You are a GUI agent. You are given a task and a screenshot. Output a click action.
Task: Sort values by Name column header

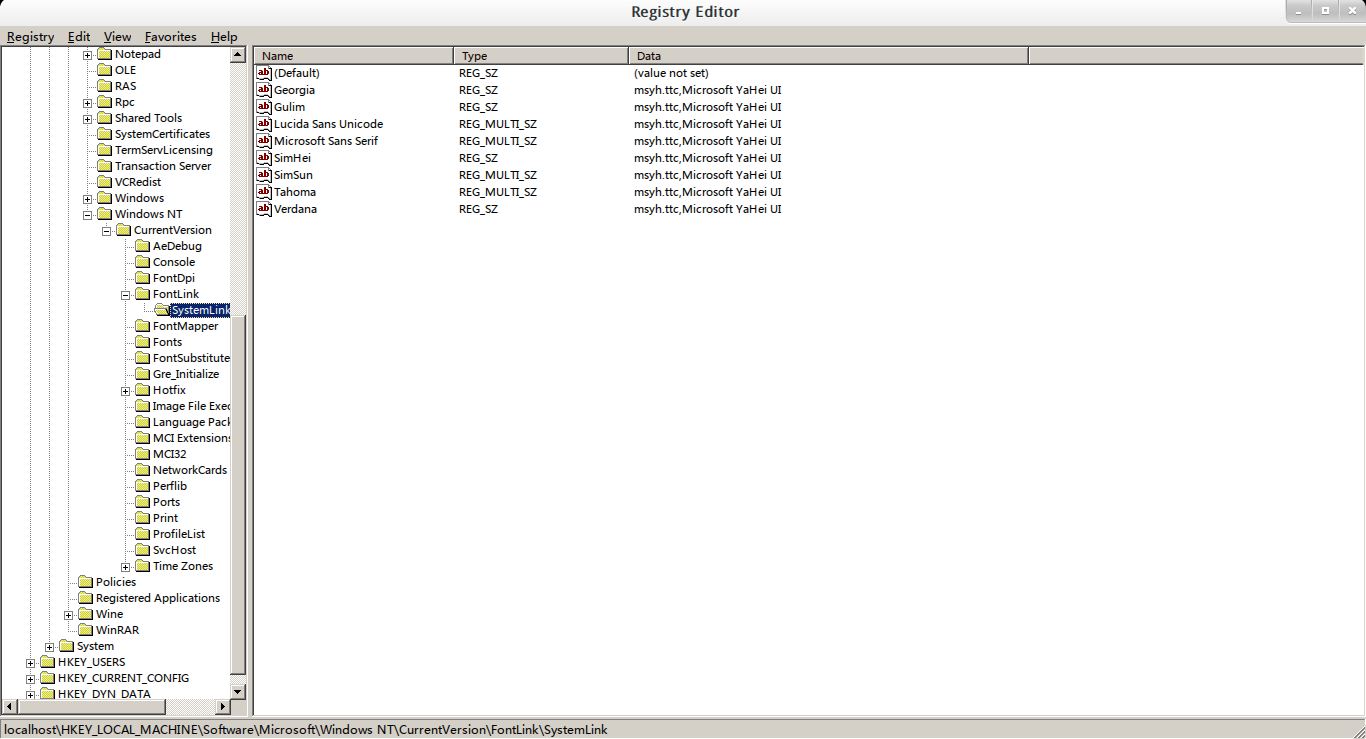pyautogui.click(x=354, y=56)
